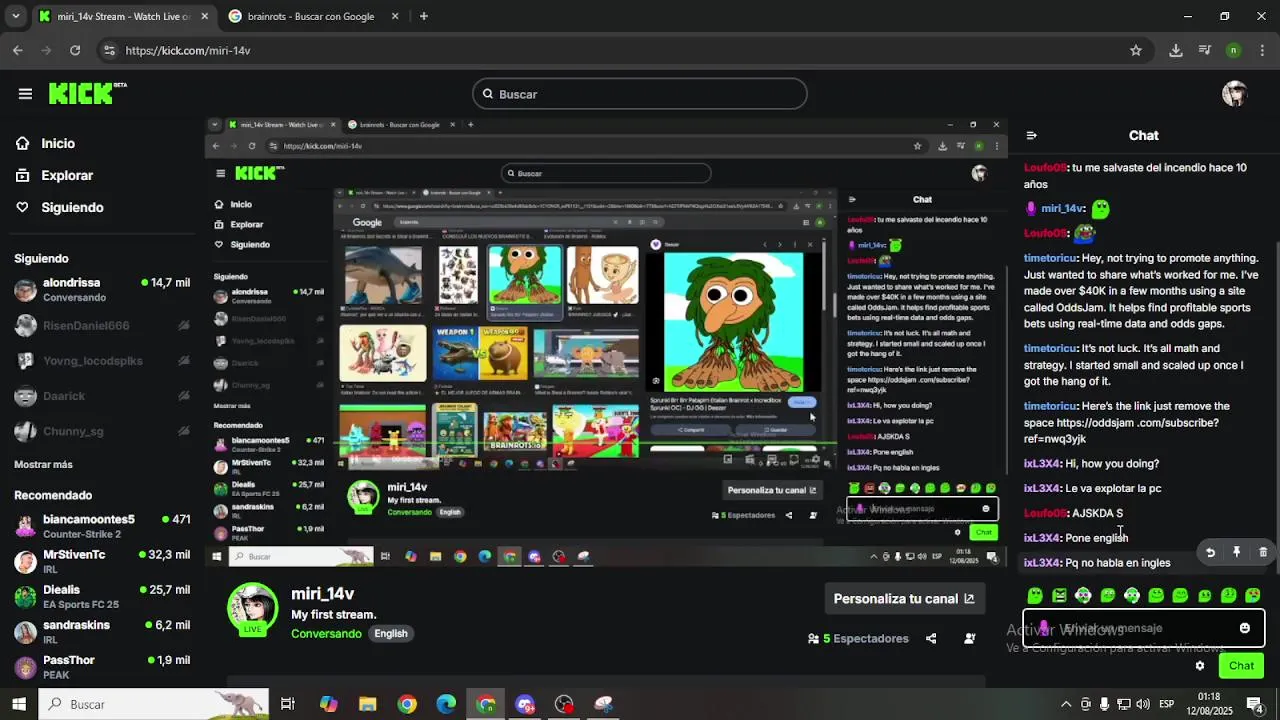Insert the angry green emote
This screenshot has height=720, width=1280.
[x=1059, y=595]
